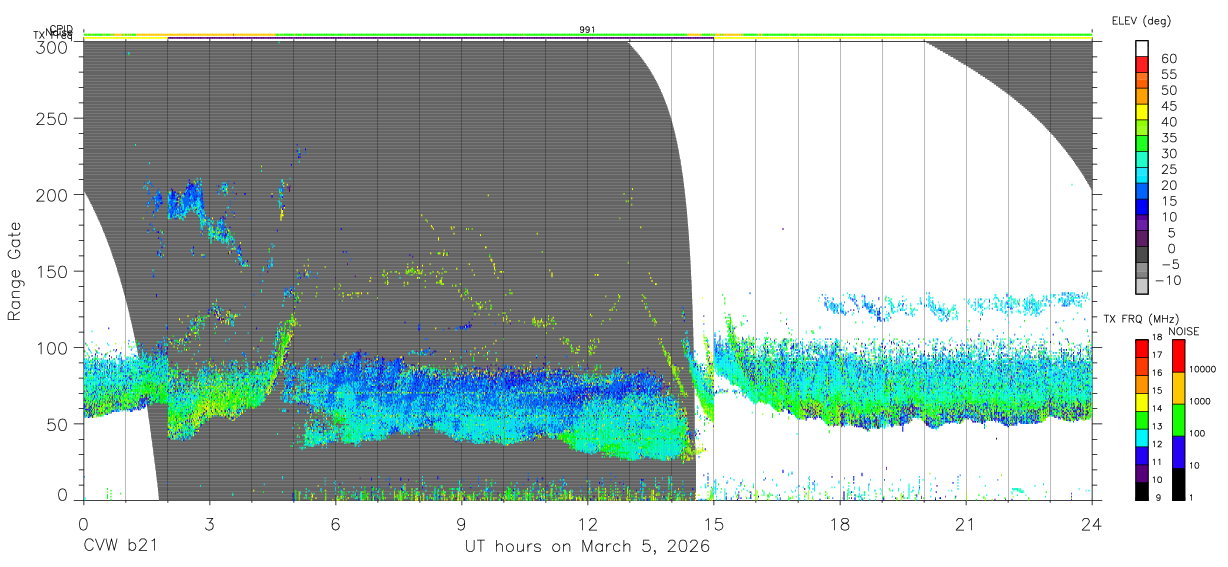Screen dimensions: 1228x567
Task: Click the x-axis tick label '24'
Action: (1092, 524)
